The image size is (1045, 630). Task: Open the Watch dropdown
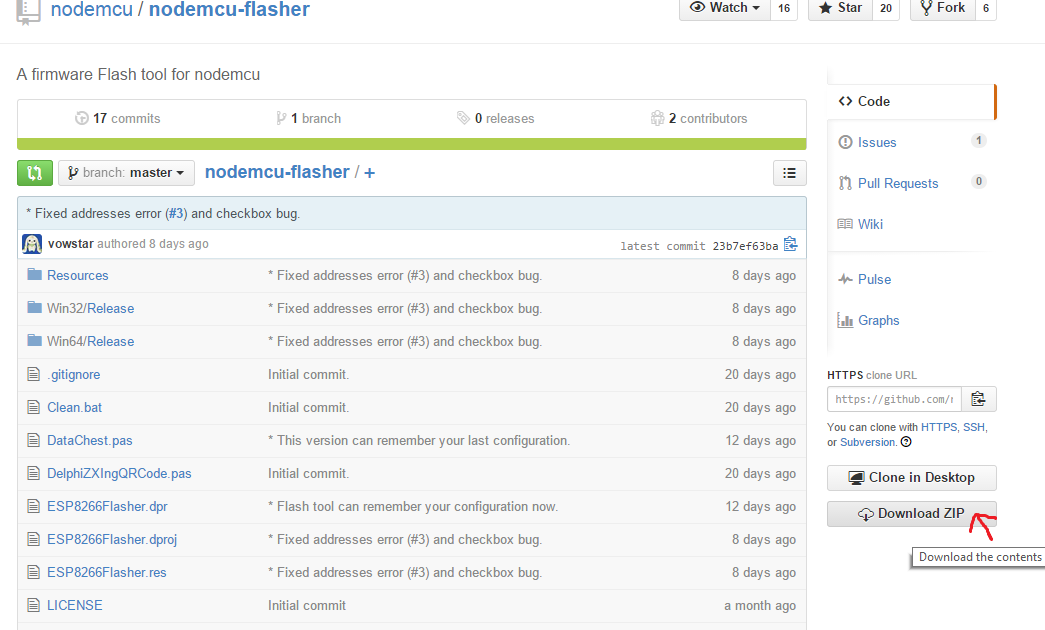coord(724,8)
